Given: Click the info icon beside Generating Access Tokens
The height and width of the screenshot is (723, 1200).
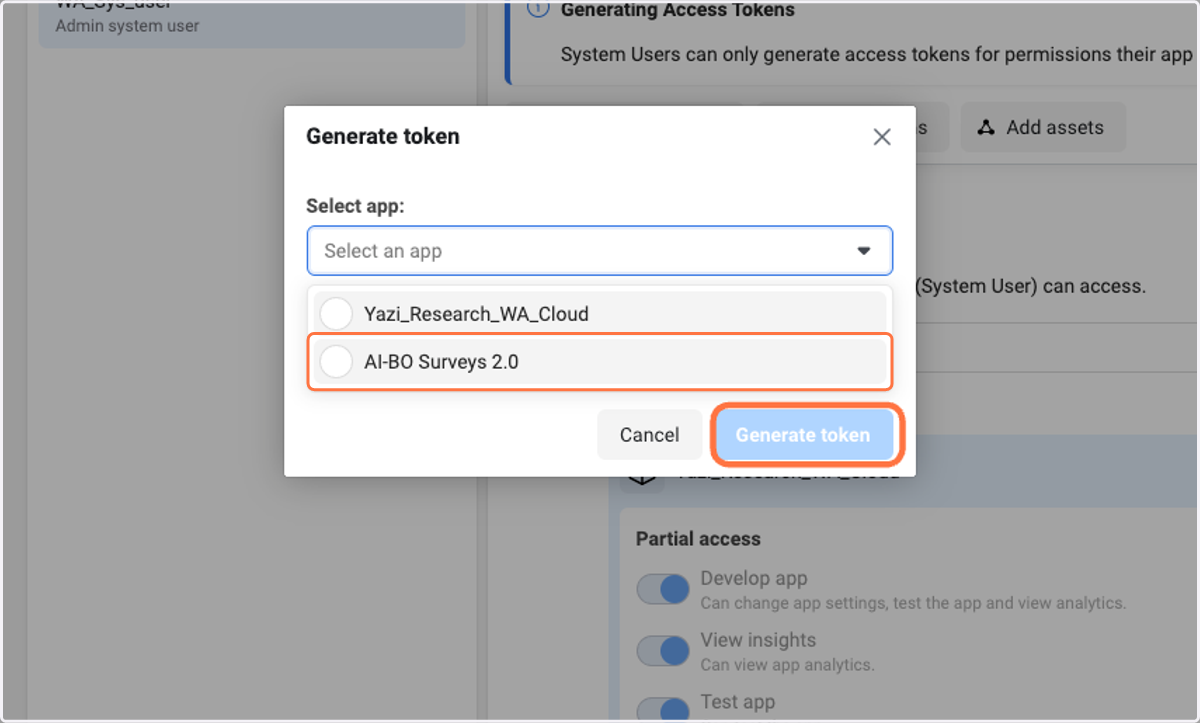Looking at the screenshot, I should tap(538, 9).
